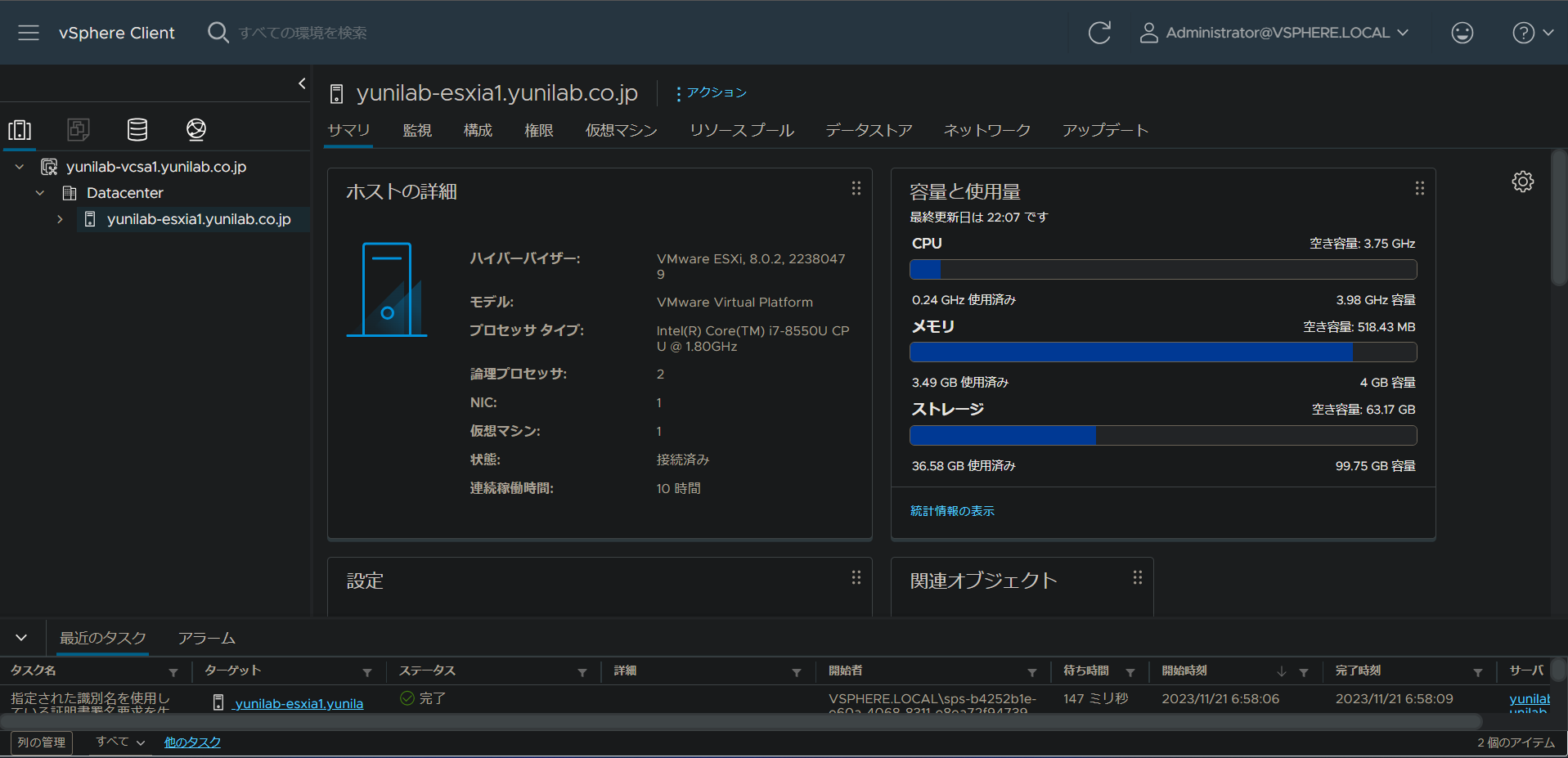This screenshot has height=758, width=1568.
Task: Open the 統計情報の表示 link
Action: click(x=952, y=511)
